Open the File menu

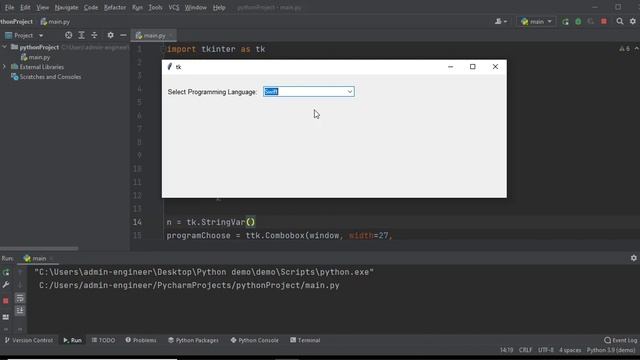pos(9,7)
